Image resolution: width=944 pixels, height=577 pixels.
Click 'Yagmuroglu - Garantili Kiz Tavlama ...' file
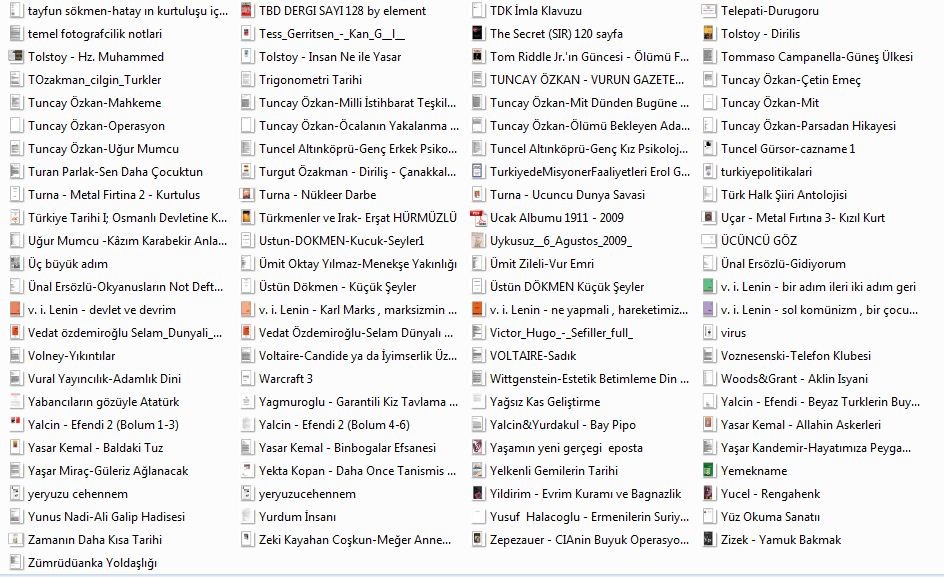click(358, 402)
